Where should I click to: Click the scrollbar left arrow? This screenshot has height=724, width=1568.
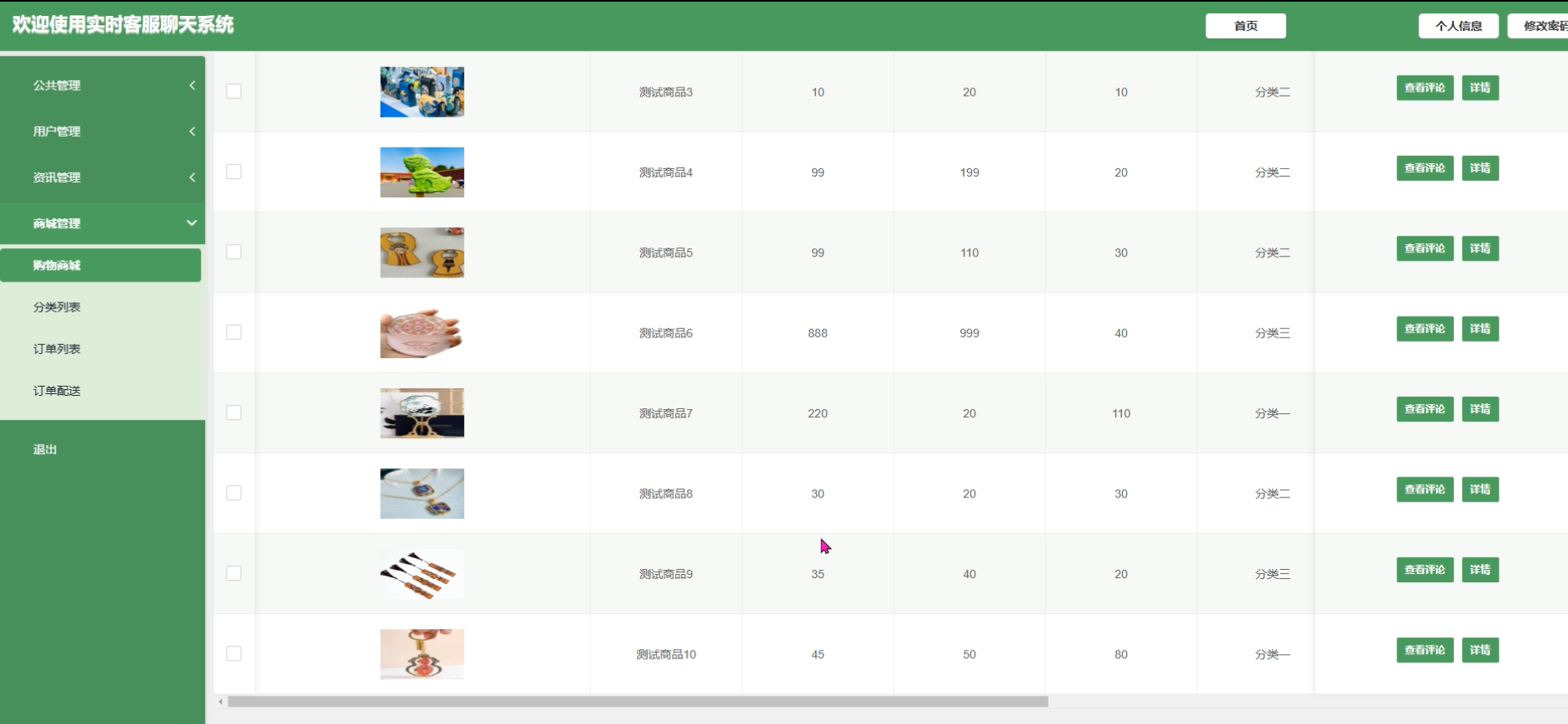pos(220,702)
